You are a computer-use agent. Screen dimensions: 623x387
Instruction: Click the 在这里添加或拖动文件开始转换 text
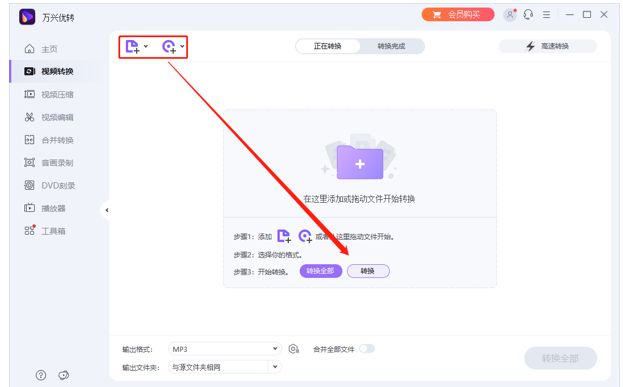(x=359, y=199)
